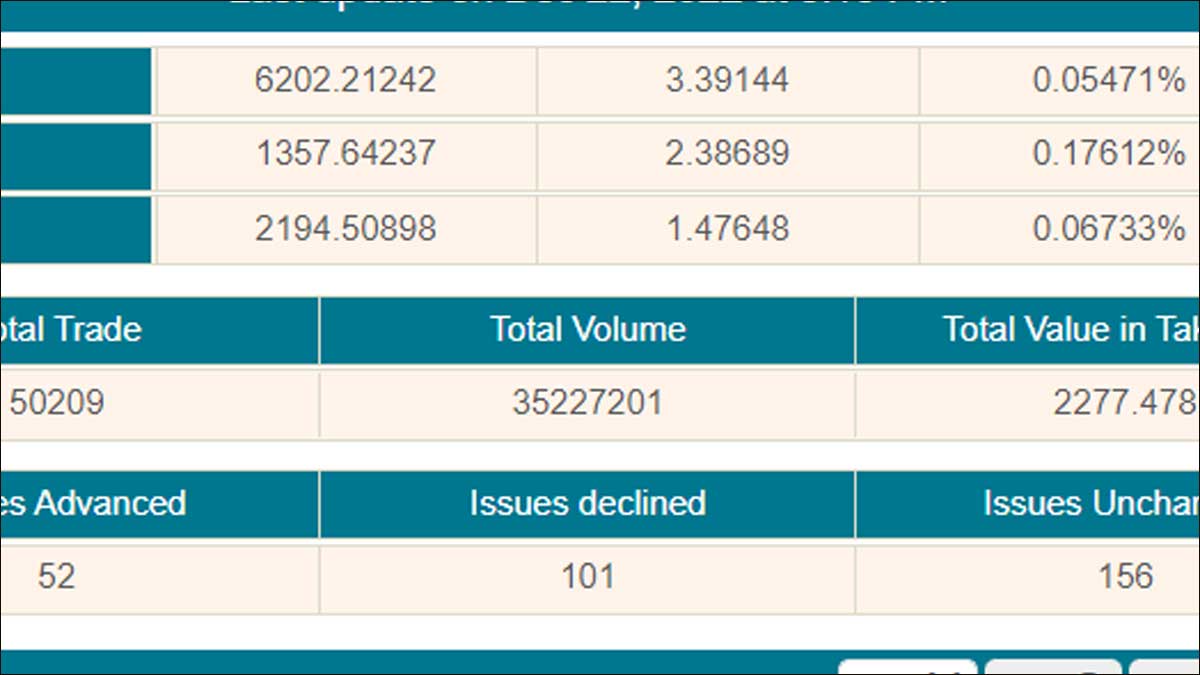This screenshot has height=675, width=1200.
Task: Click the index value 2194.50898
Action: coord(345,229)
